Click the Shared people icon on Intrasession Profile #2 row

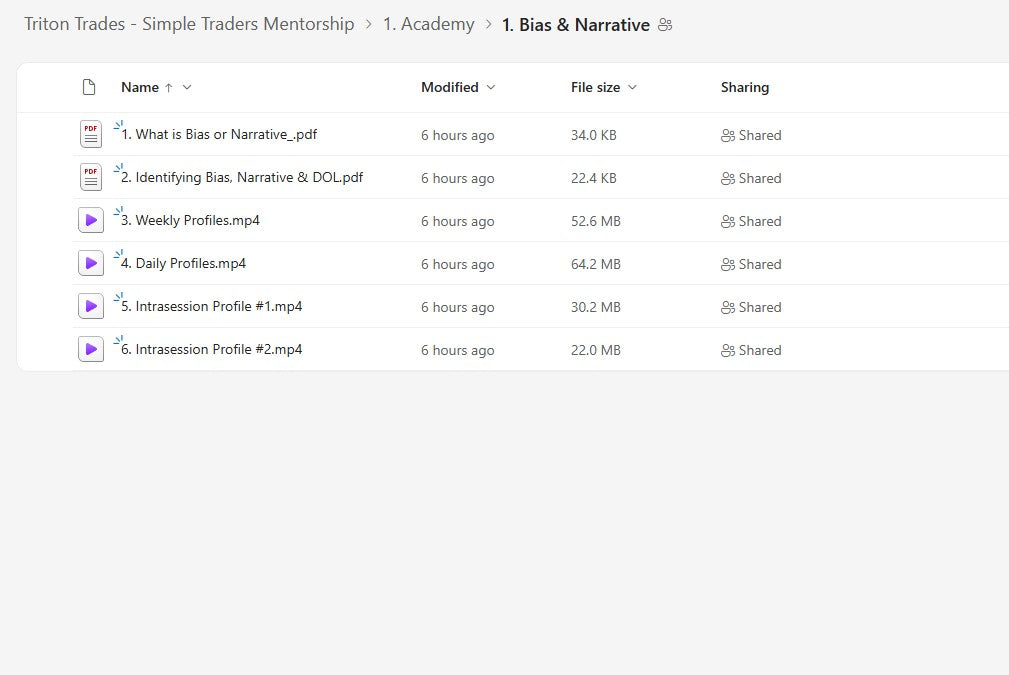729,350
